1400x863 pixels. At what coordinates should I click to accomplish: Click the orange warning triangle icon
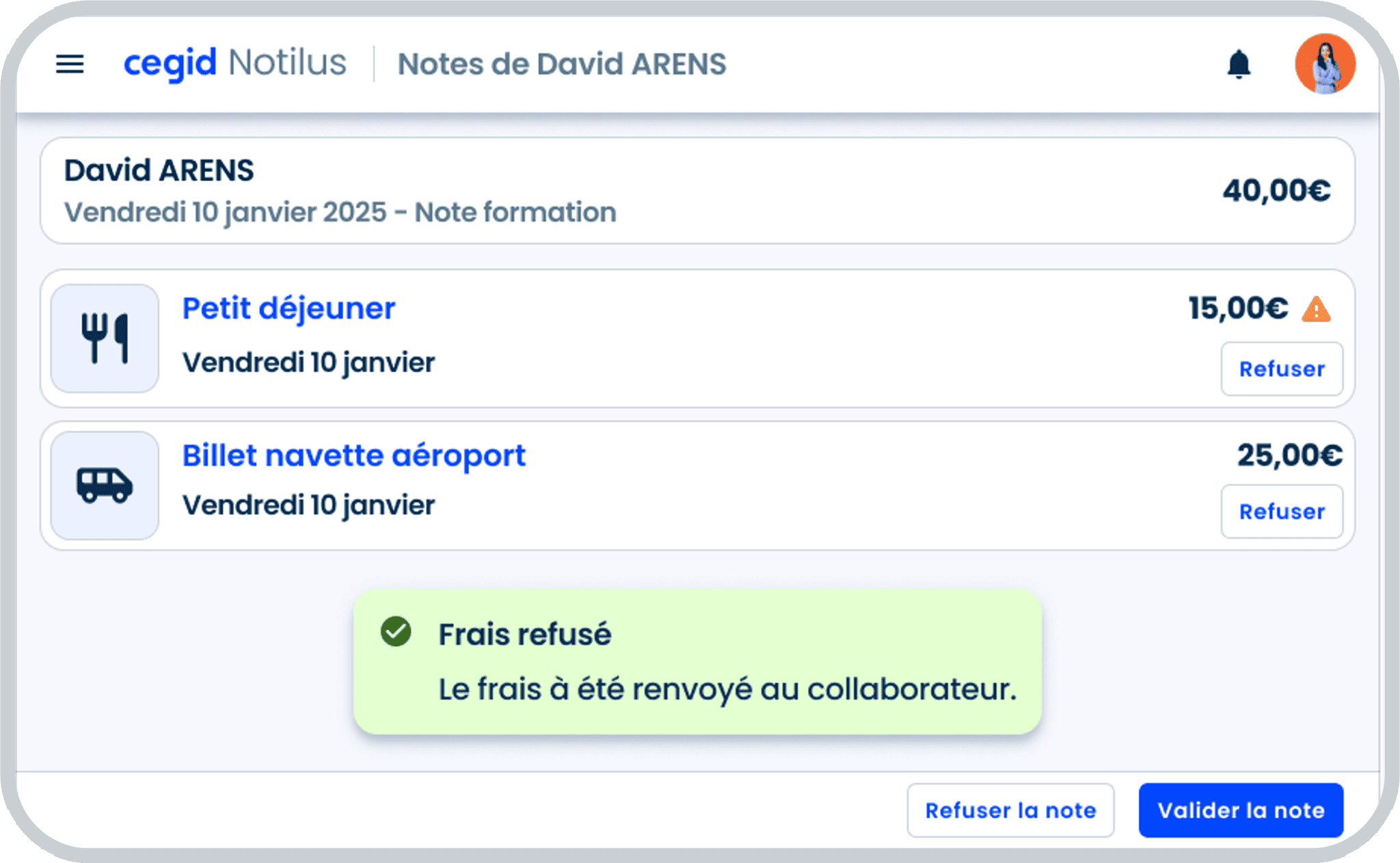tap(1316, 310)
